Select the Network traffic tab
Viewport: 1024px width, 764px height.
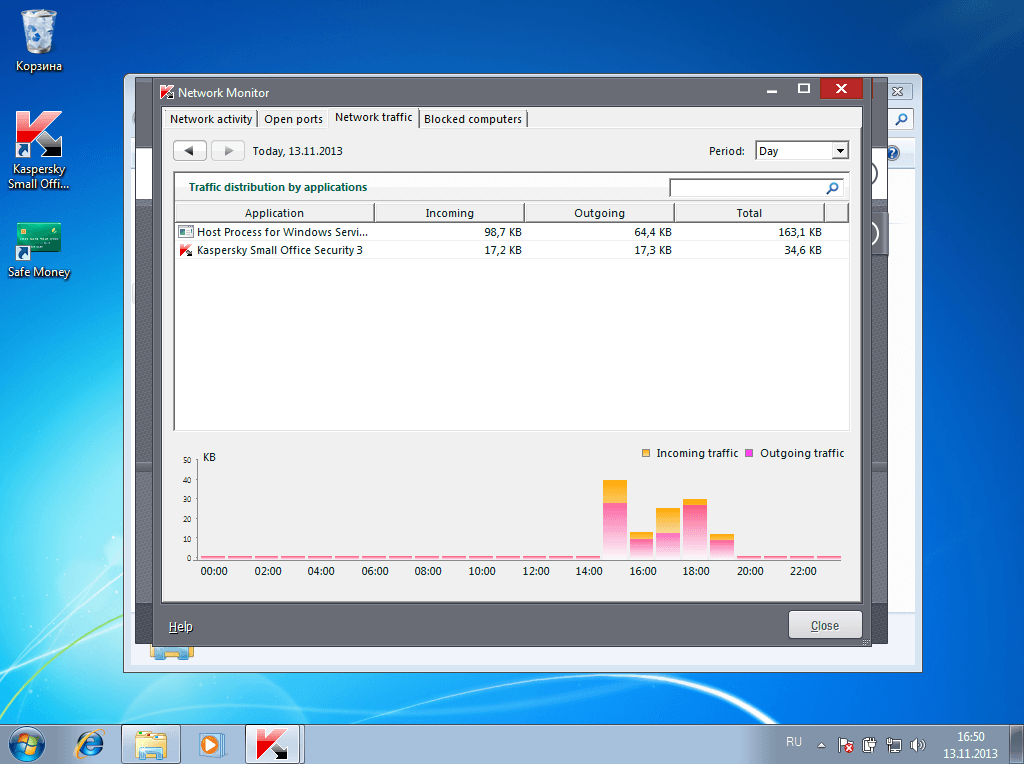coord(374,118)
